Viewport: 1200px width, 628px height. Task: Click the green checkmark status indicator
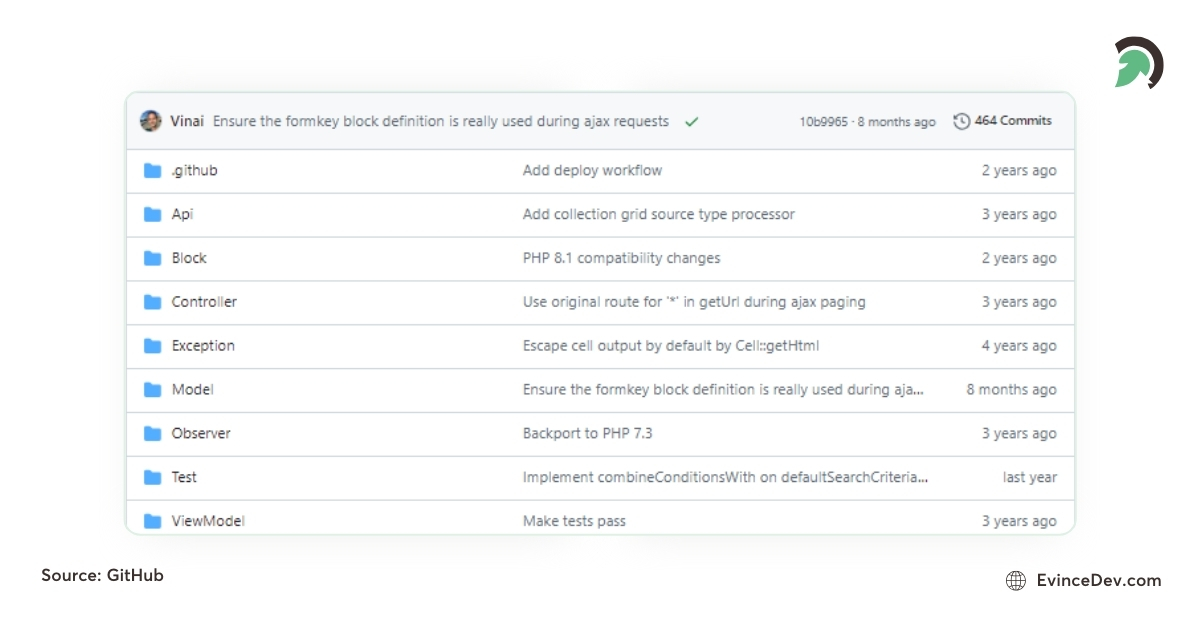691,121
